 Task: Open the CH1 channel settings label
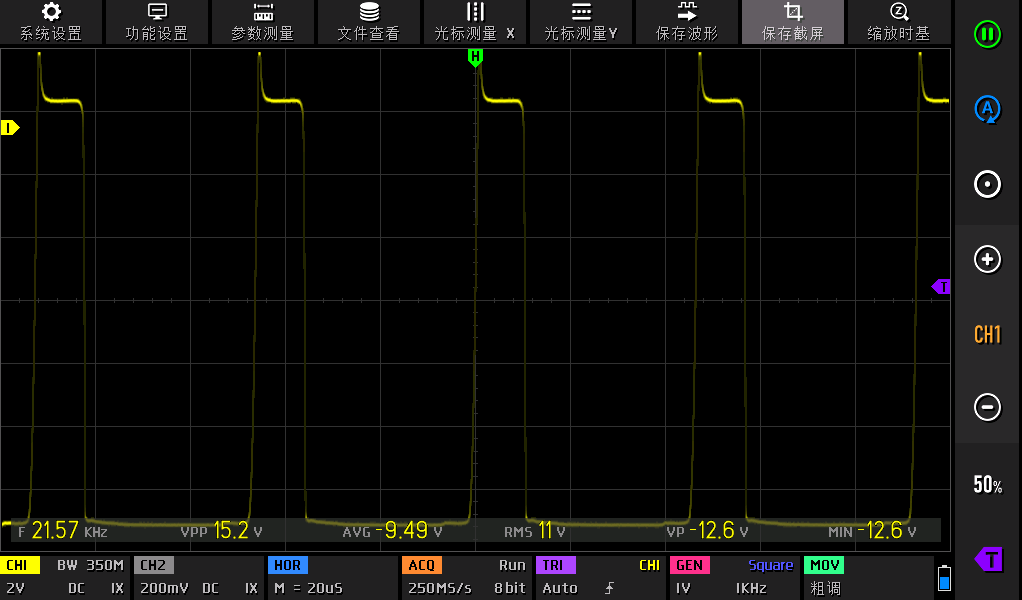click(20, 565)
